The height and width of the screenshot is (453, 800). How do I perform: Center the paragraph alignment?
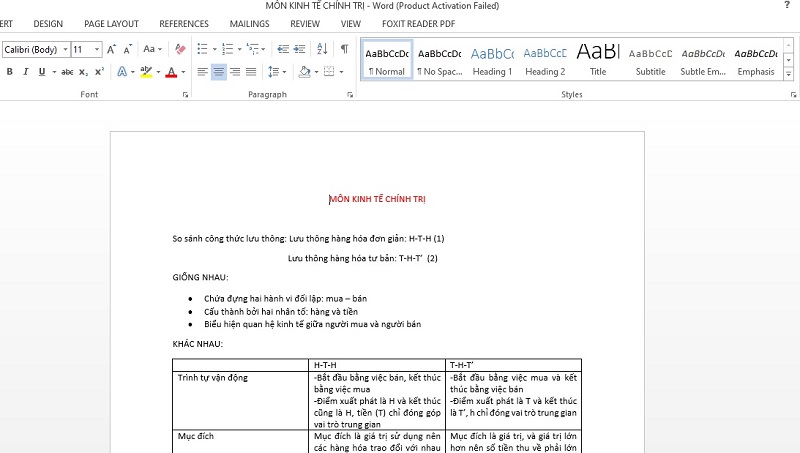[x=219, y=72]
